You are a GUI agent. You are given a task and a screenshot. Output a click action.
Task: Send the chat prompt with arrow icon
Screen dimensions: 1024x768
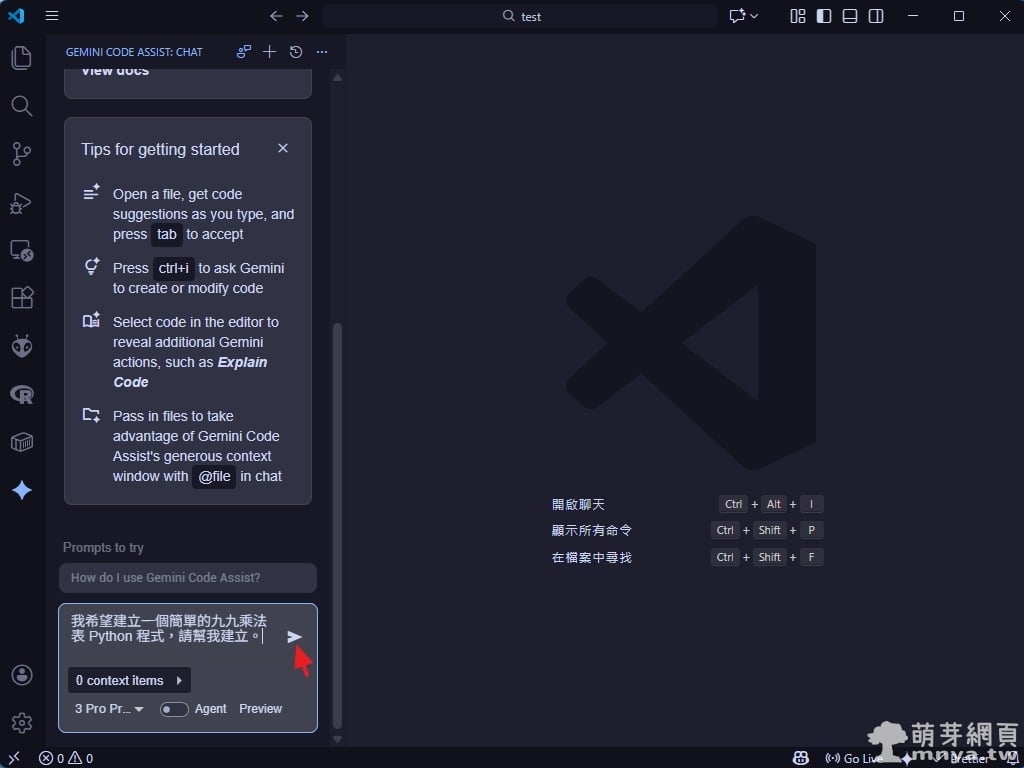pyautogui.click(x=294, y=637)
